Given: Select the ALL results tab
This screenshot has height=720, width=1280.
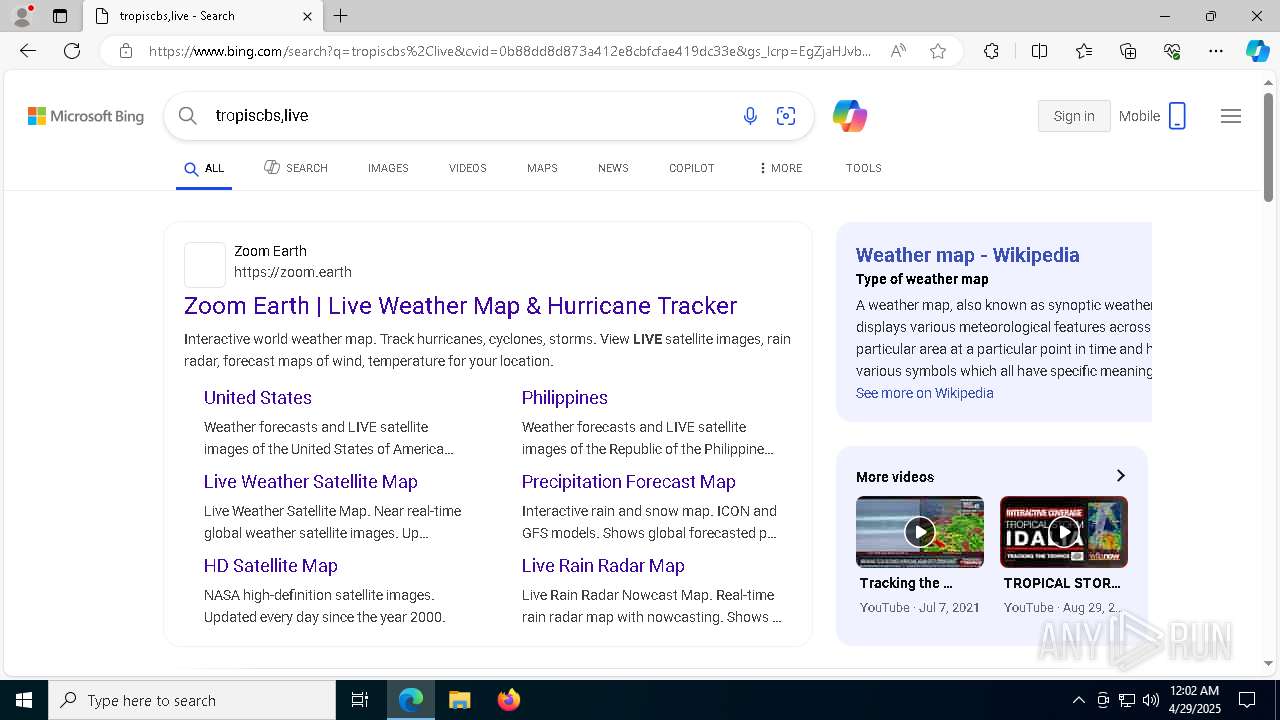Looking at the screenshot, I should 204,168.
